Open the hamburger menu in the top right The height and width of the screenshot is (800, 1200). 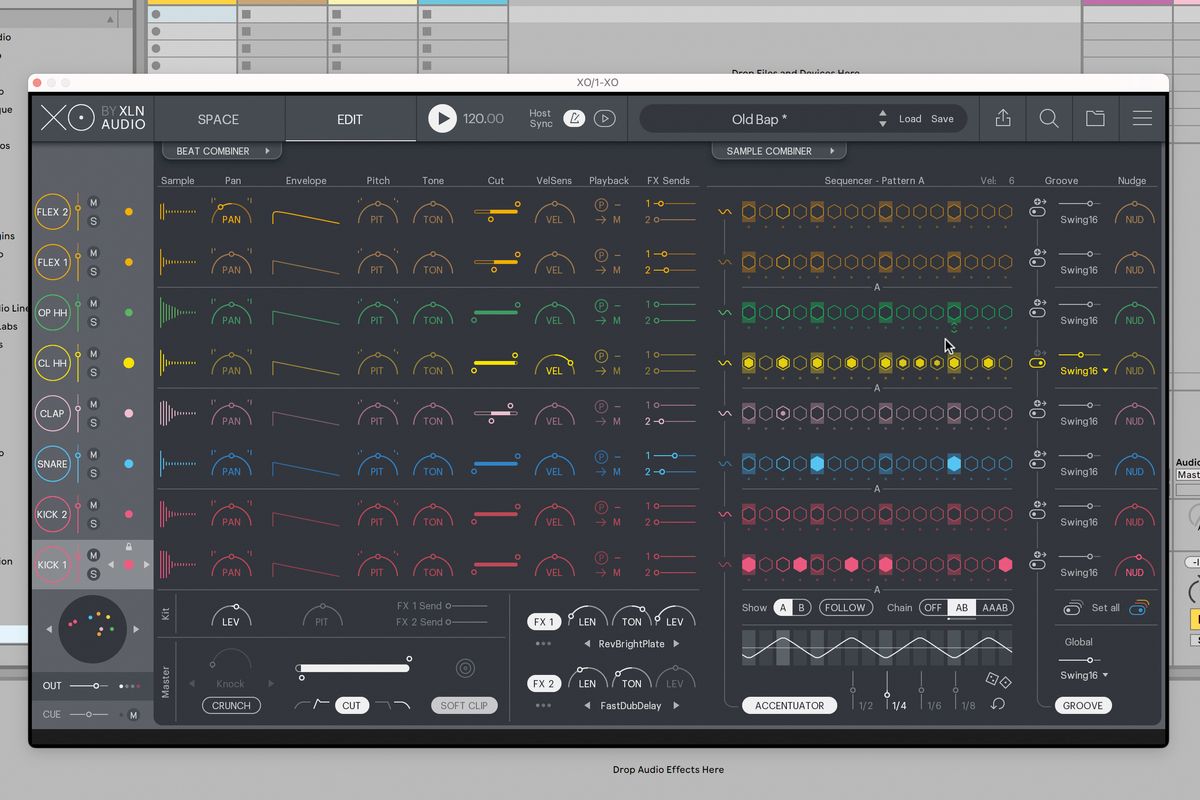1142,118
